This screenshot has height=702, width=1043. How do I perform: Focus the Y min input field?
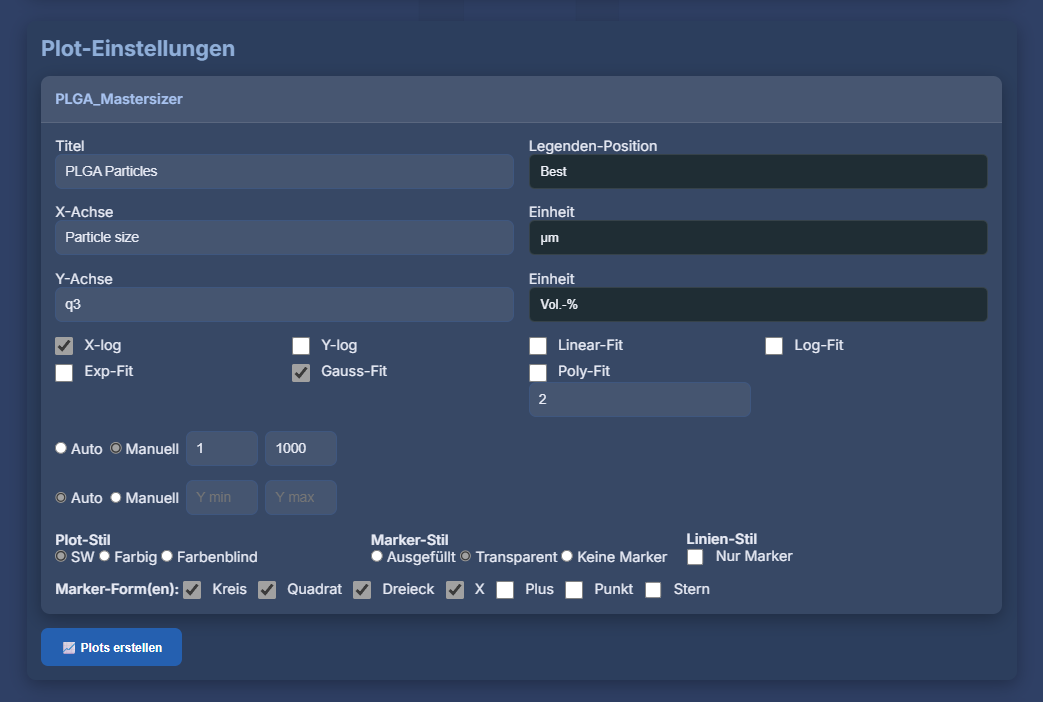(x=222, y=497)
